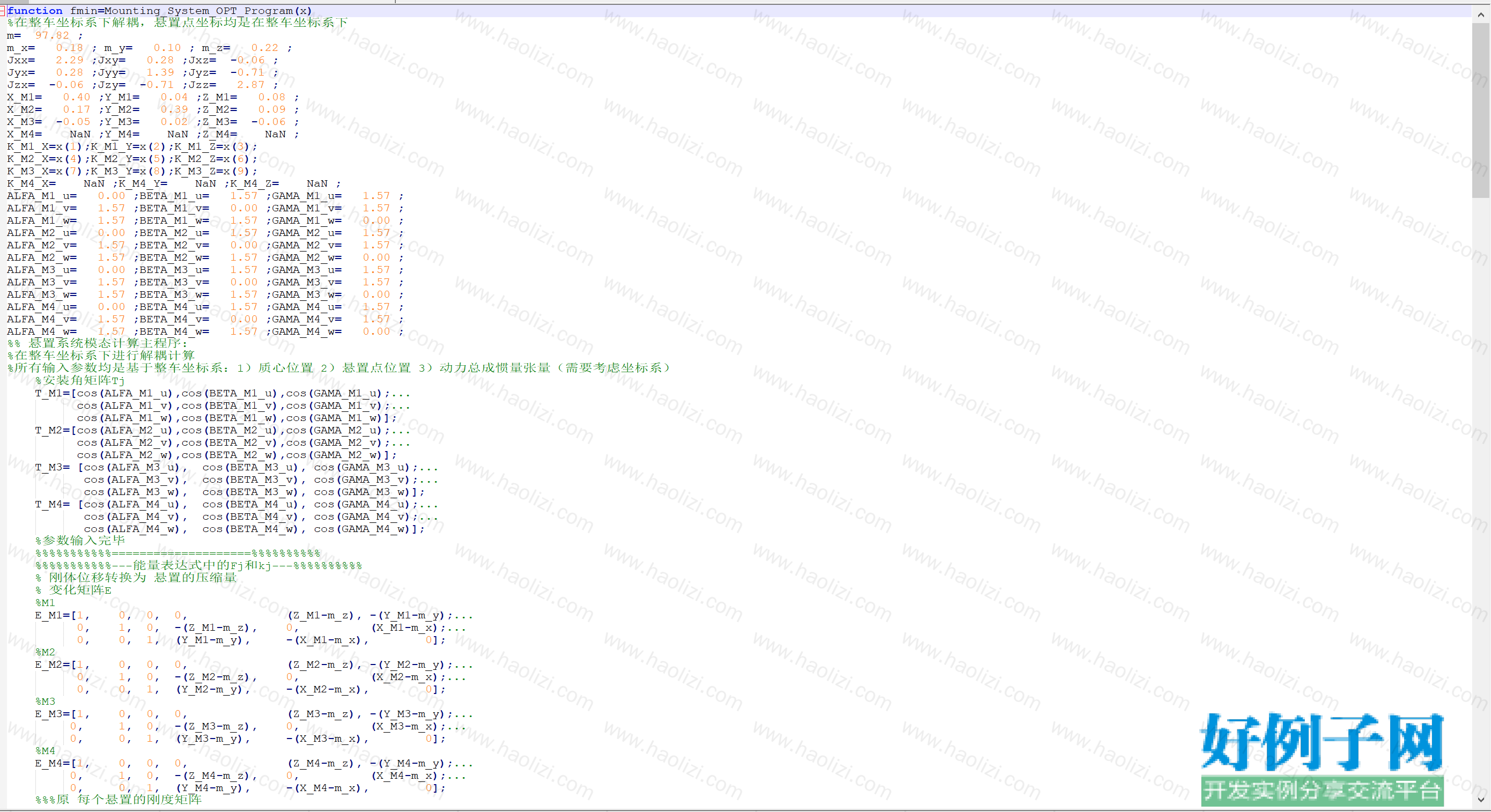Image resolution: width=1491 pixels, height=812 pixels.
Task: Click the '%M4' comment line
Action: (x=45, y=751)
